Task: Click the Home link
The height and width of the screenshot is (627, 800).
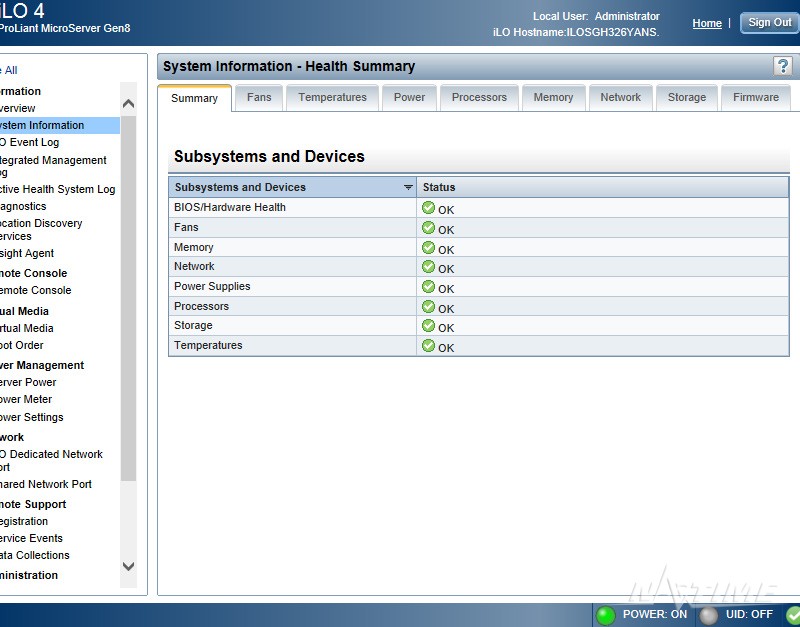Action: tap(707, 23)
